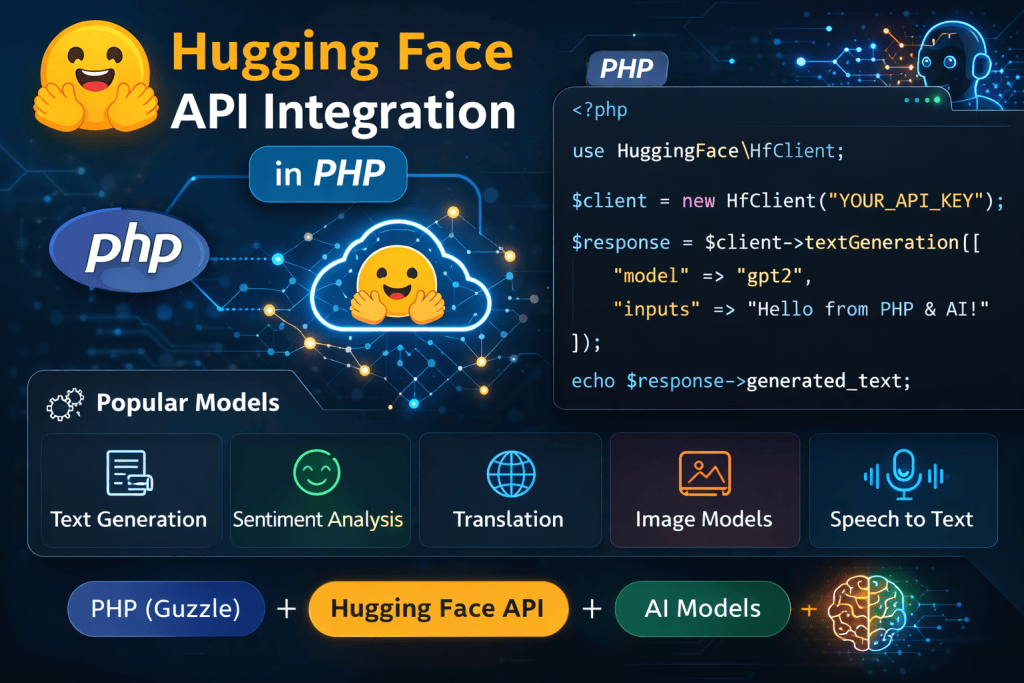
Task: Click the "Hello from PHP & AI!" string
Action: 868,309
